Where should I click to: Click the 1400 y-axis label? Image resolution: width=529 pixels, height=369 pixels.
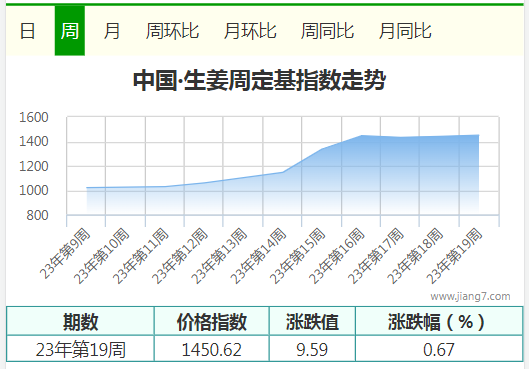(34, 142)
